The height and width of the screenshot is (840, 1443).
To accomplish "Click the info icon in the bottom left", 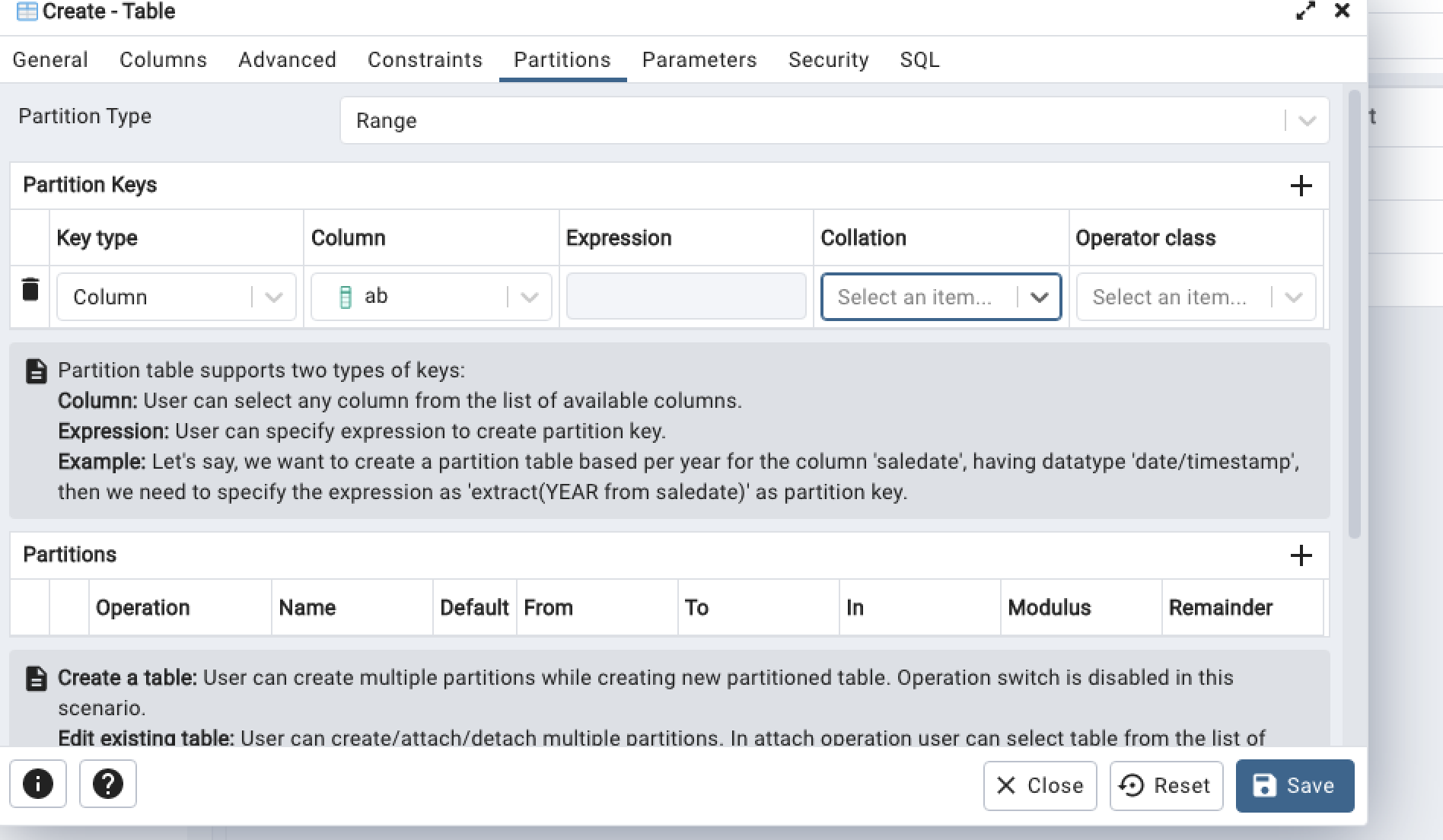I will click(x=38, y=784).
